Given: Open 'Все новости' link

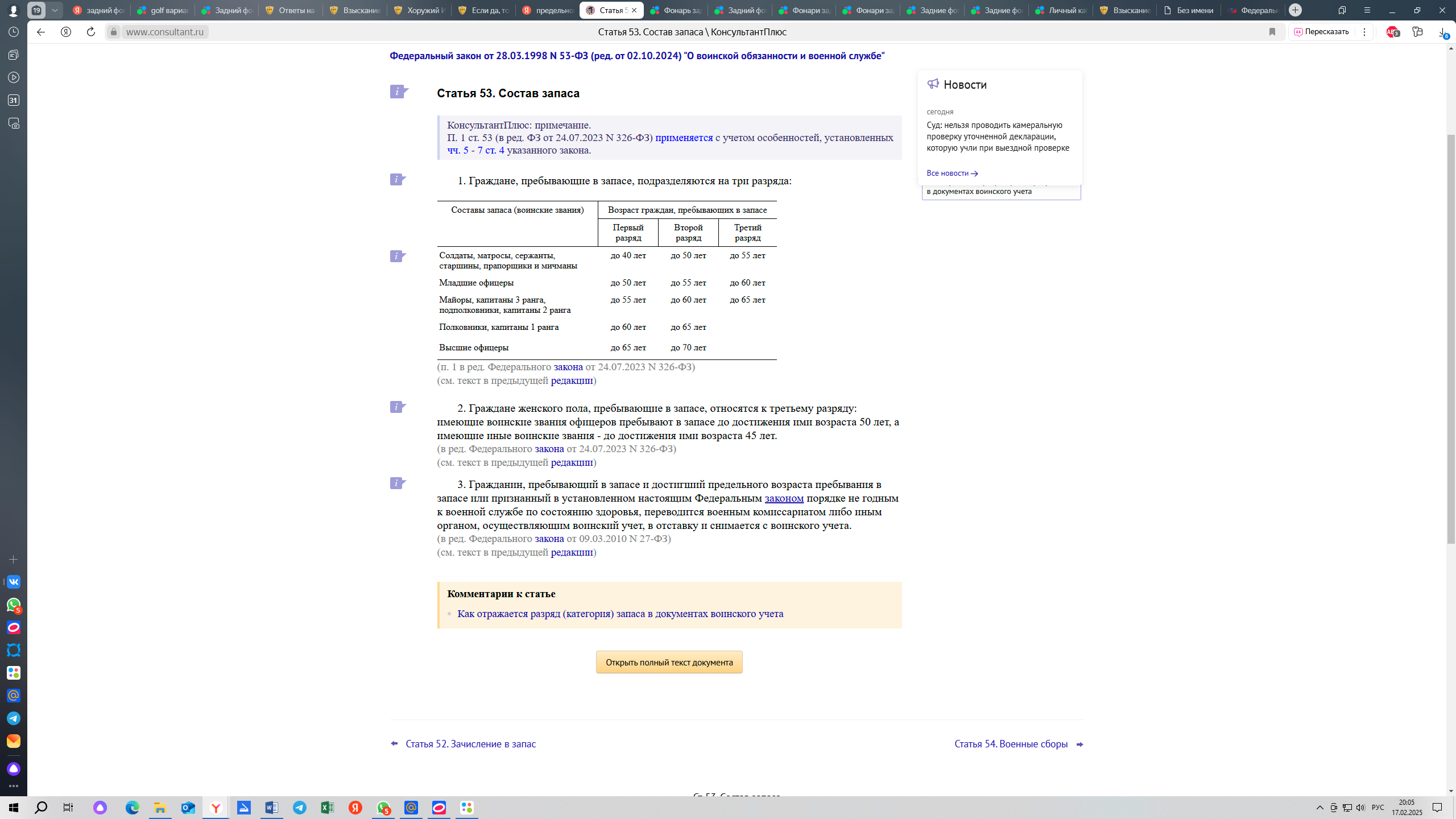Looking at the screenshot, I should (x=952, y=173).
